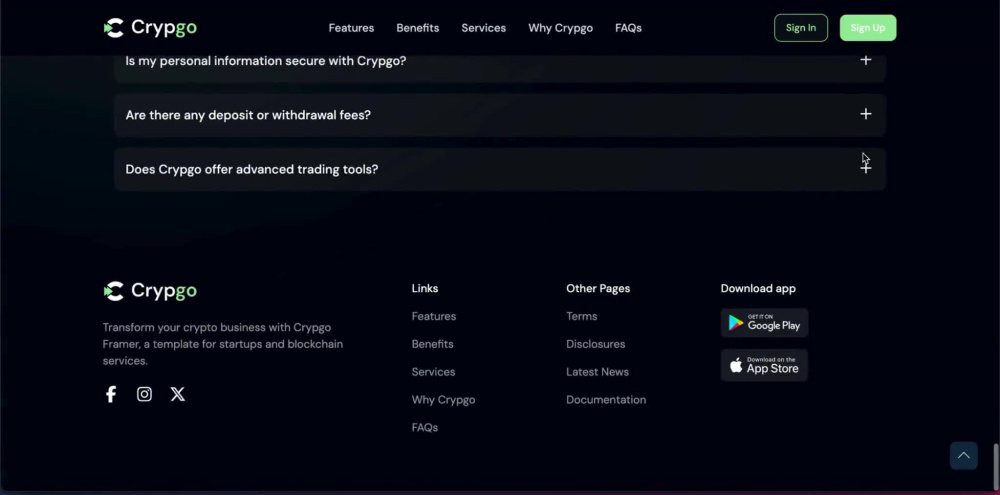
Task: Click the 'Download app' footer heading
Action: point(758,288)
